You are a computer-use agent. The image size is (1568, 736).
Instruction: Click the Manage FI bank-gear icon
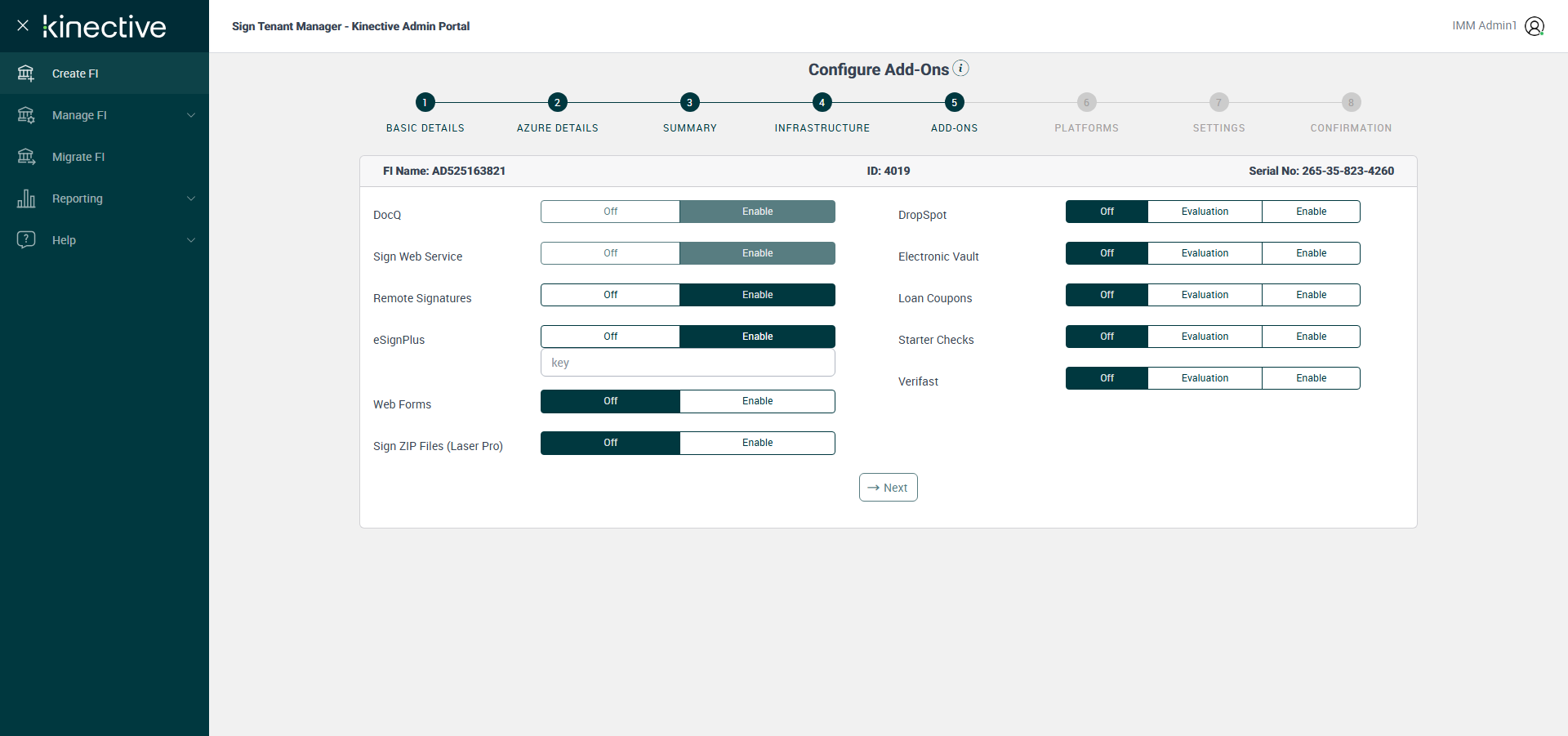(26, 115)
